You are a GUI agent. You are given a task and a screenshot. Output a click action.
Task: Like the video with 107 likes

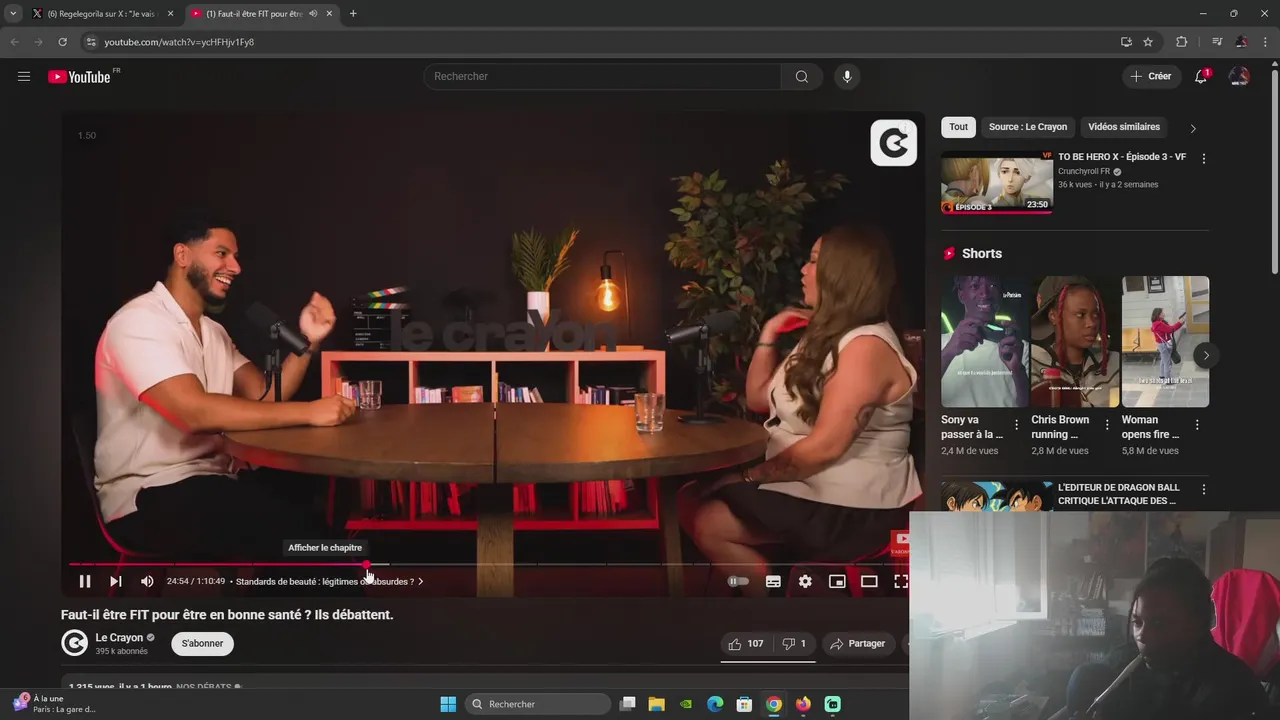click(x=746, y=644)
